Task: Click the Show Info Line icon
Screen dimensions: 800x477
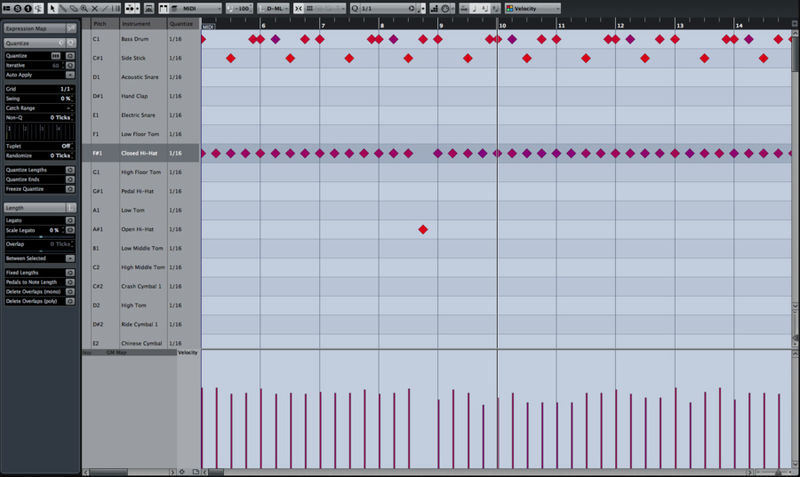Action: pos(7,8)
